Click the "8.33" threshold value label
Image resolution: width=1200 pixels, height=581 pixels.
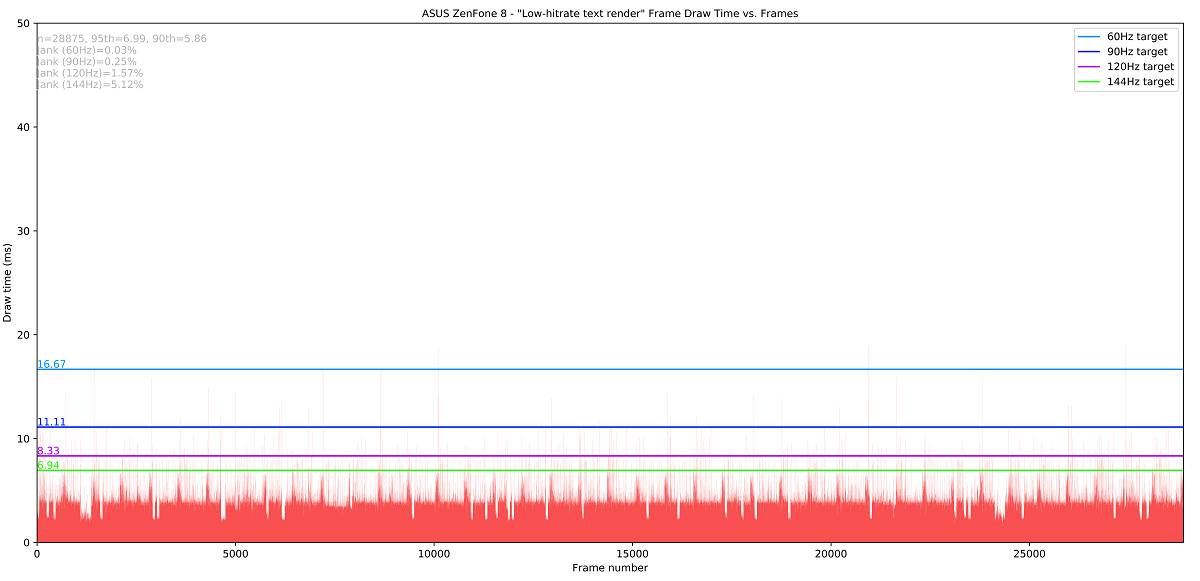[x=48, y=451]
